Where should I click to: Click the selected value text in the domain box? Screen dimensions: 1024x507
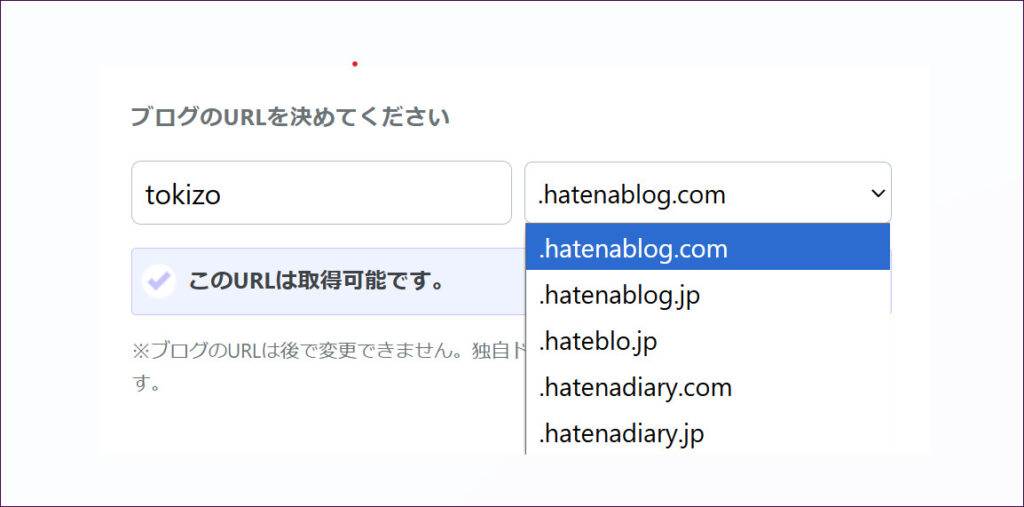[x=631, y=194]
